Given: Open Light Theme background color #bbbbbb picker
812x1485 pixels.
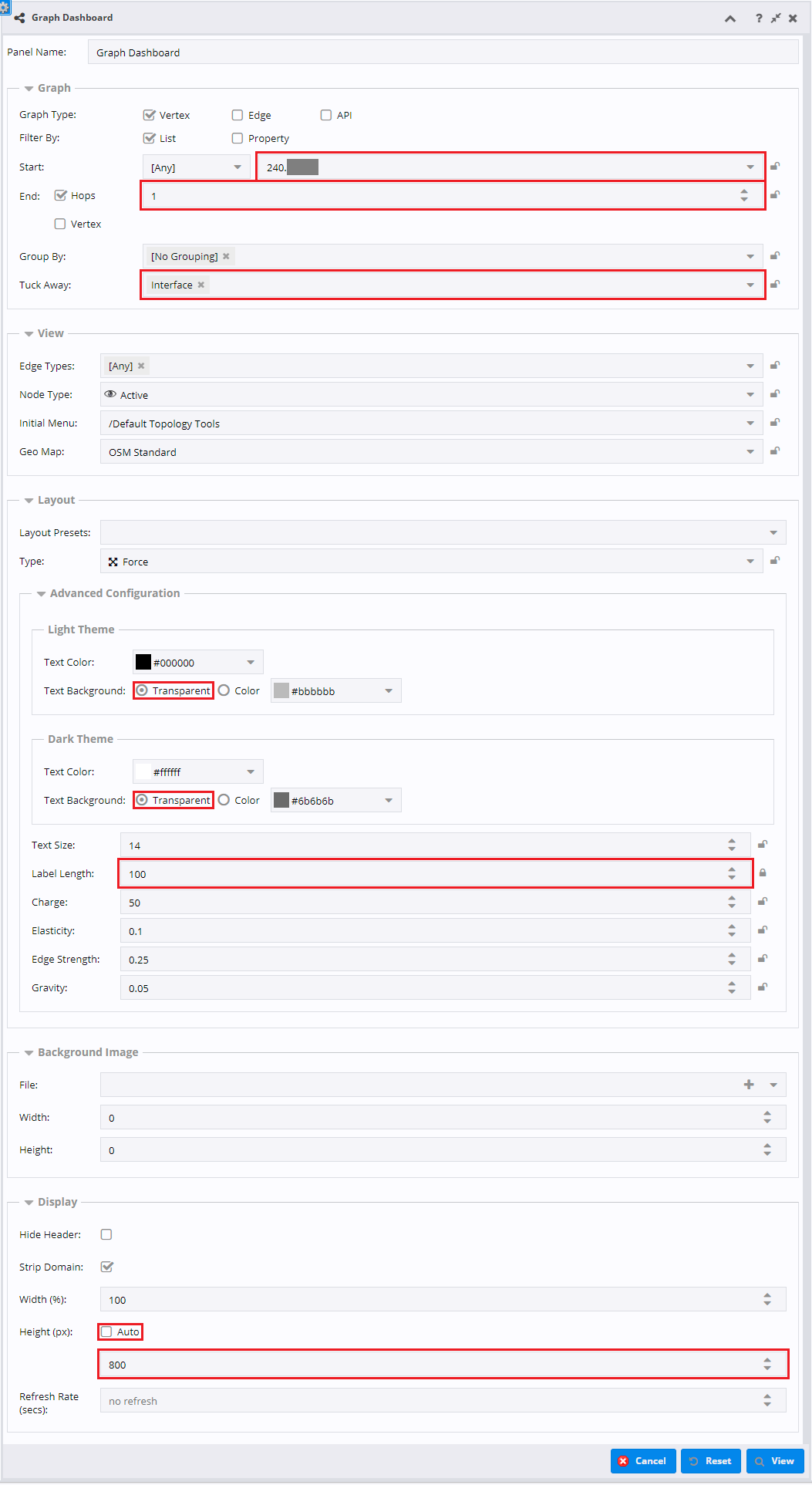Looking at the screenshot, I should pyautogui.click(x=336, y=690).
